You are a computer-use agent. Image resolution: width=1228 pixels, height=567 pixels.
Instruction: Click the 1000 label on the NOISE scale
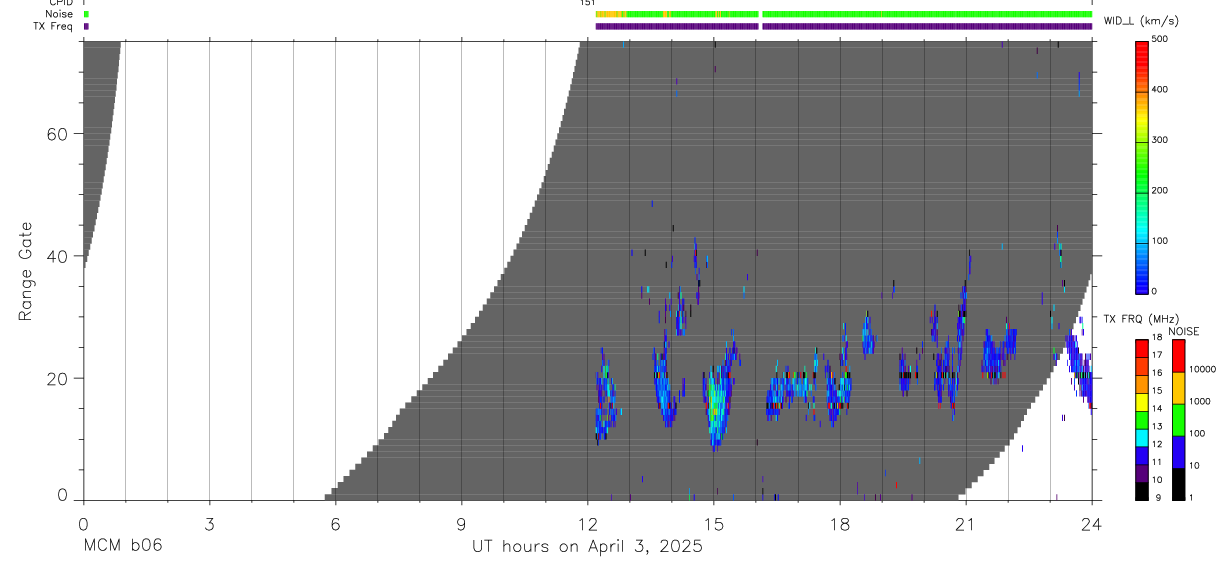point(1200,401)
